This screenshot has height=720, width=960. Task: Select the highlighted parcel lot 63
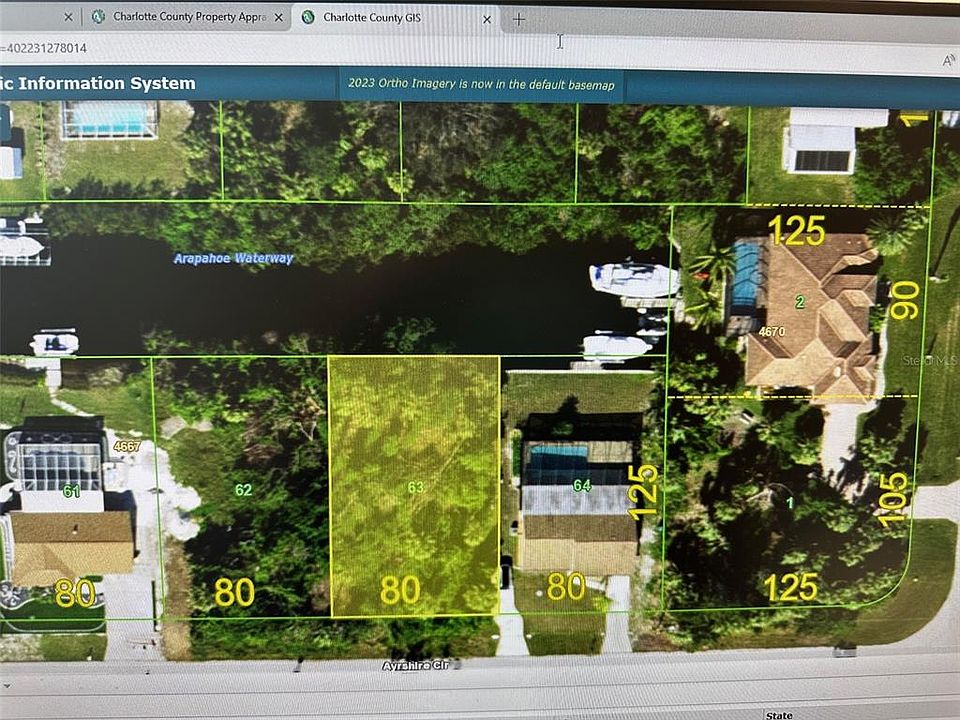414,486
